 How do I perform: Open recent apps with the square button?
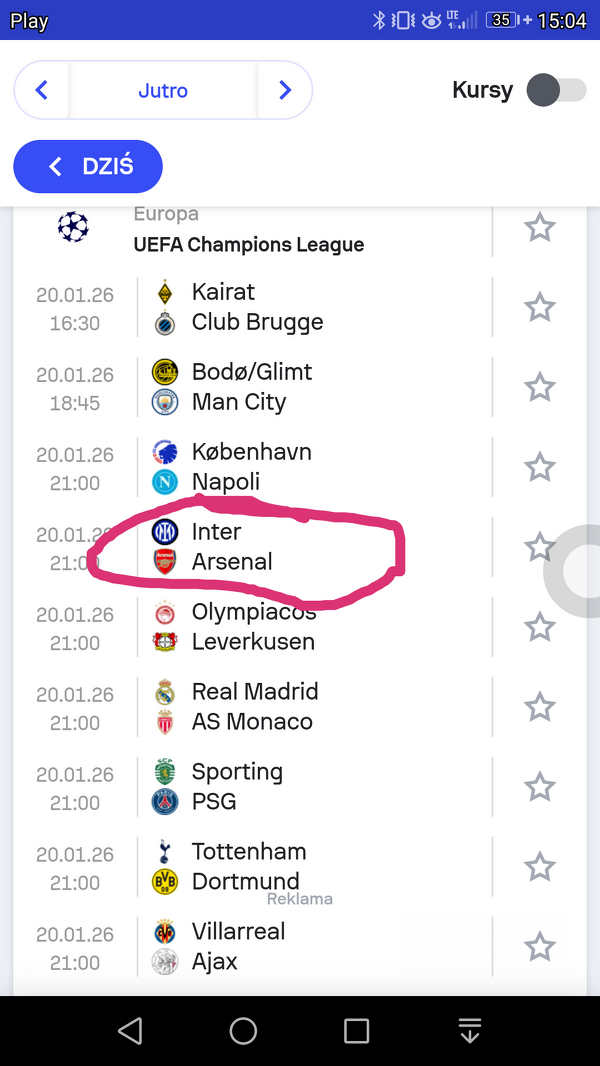pyautogui.click(x=356, y=1031)
